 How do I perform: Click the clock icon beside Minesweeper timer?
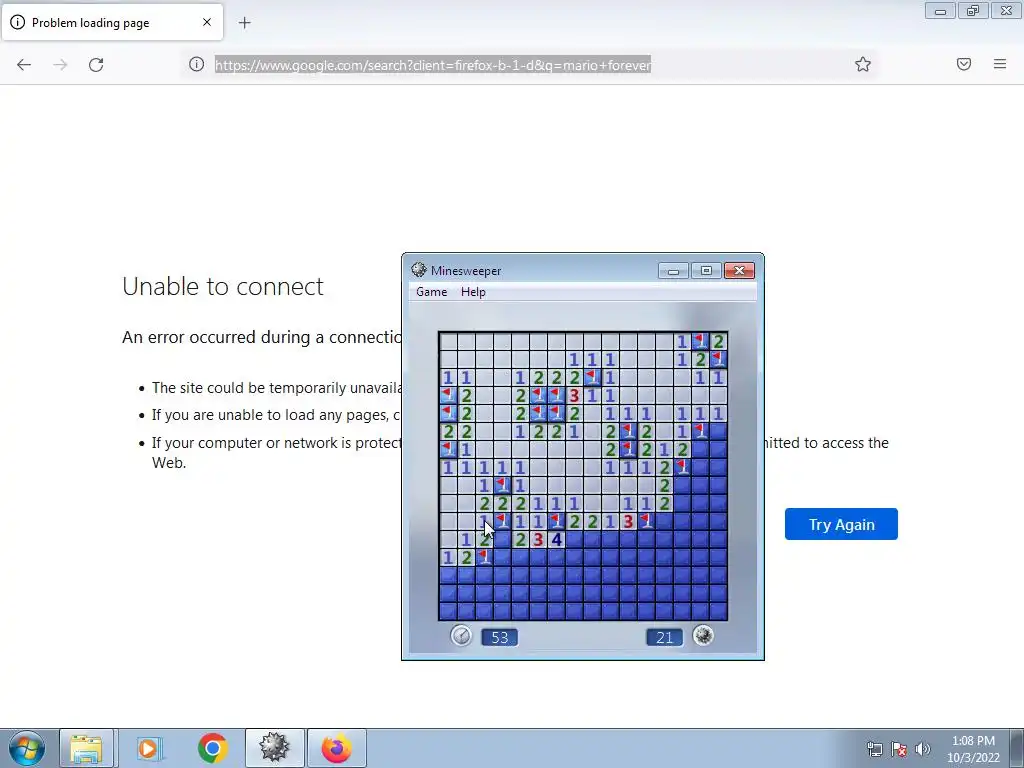[x=461, y=635]
